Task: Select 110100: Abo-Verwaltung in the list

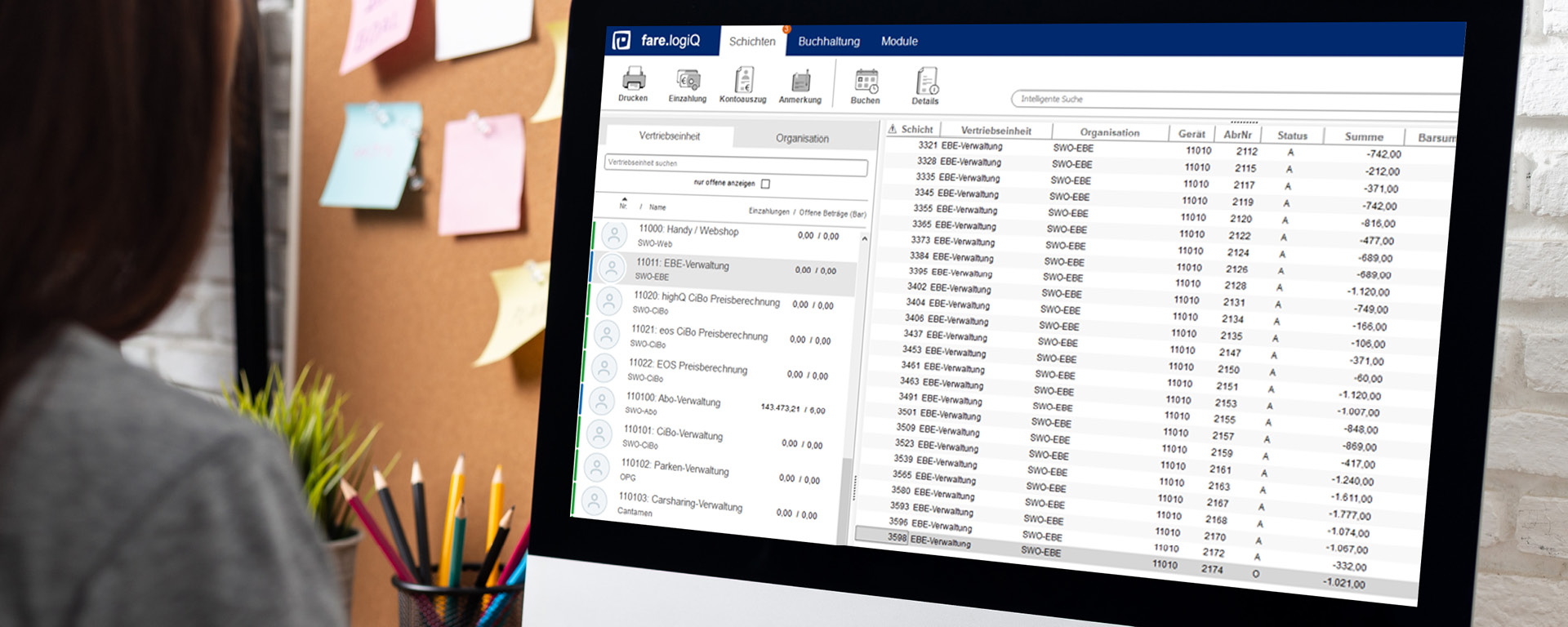Action: pyautogui.click(x=673, y=400)
